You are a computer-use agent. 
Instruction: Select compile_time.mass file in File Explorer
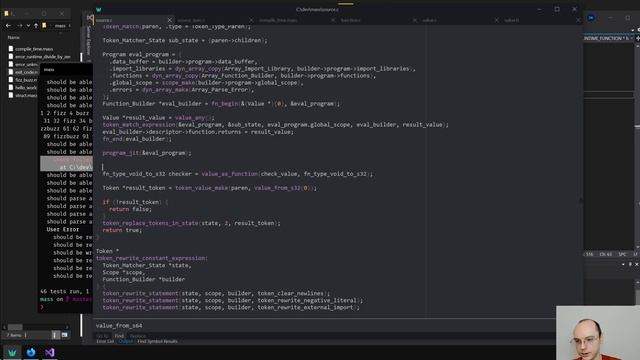pos(34,49)
